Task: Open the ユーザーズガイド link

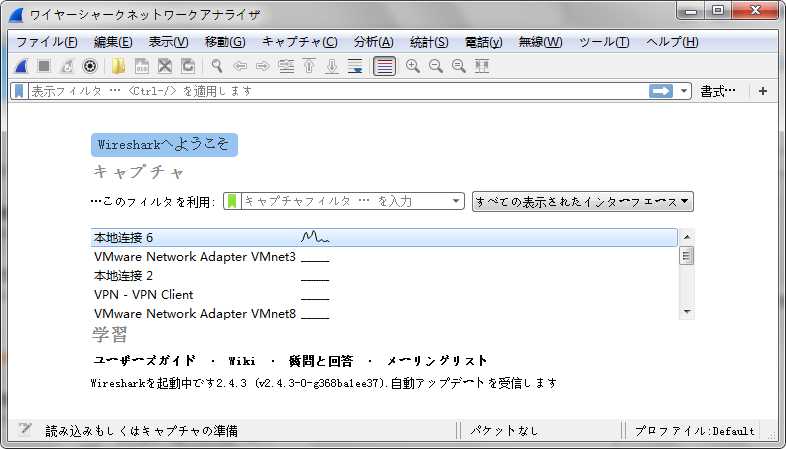Action: (x=144, y=361)
